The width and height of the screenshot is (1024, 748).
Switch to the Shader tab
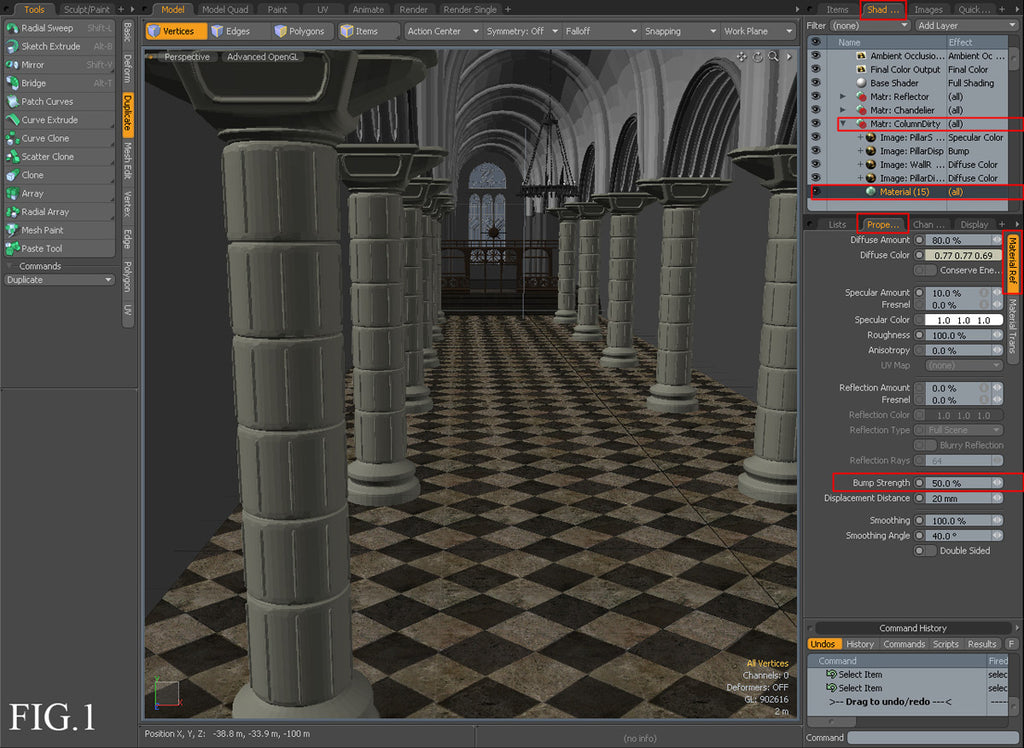click(881, 9)
